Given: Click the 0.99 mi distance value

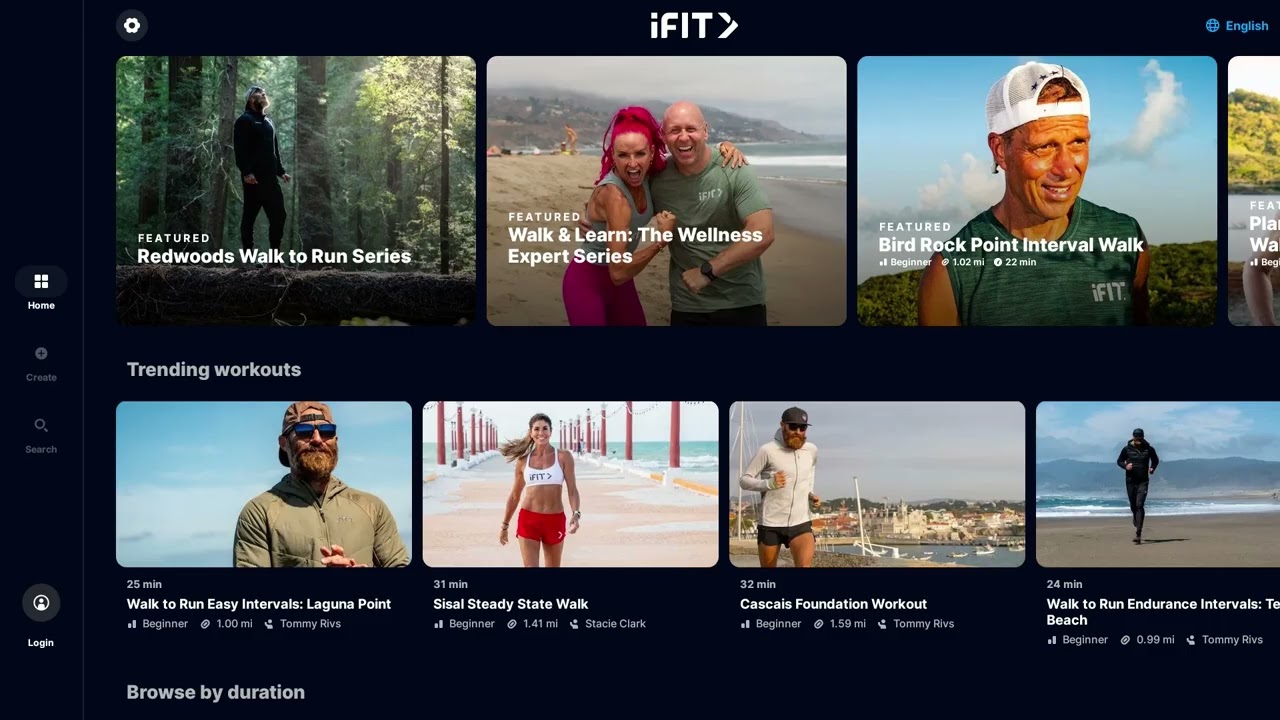Looking at the screenshot, I should (1156, 640).
